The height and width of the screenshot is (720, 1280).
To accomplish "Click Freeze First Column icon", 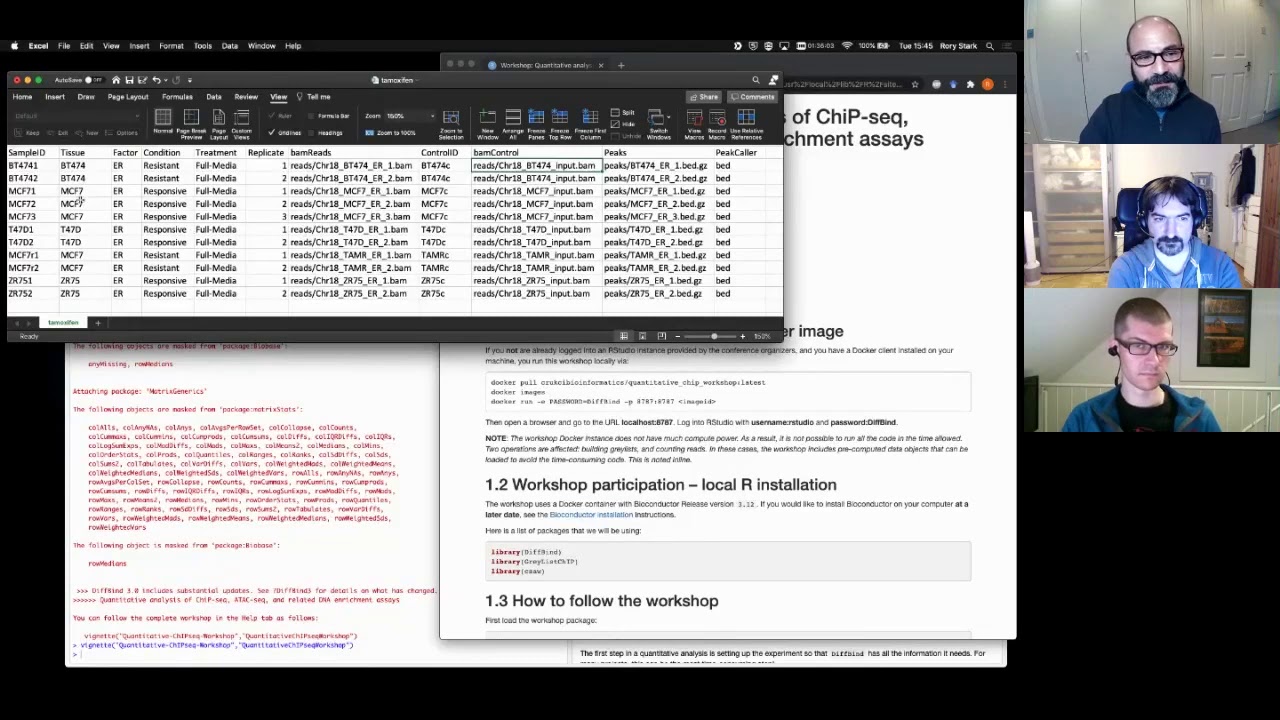I will [x=590, y=118].
